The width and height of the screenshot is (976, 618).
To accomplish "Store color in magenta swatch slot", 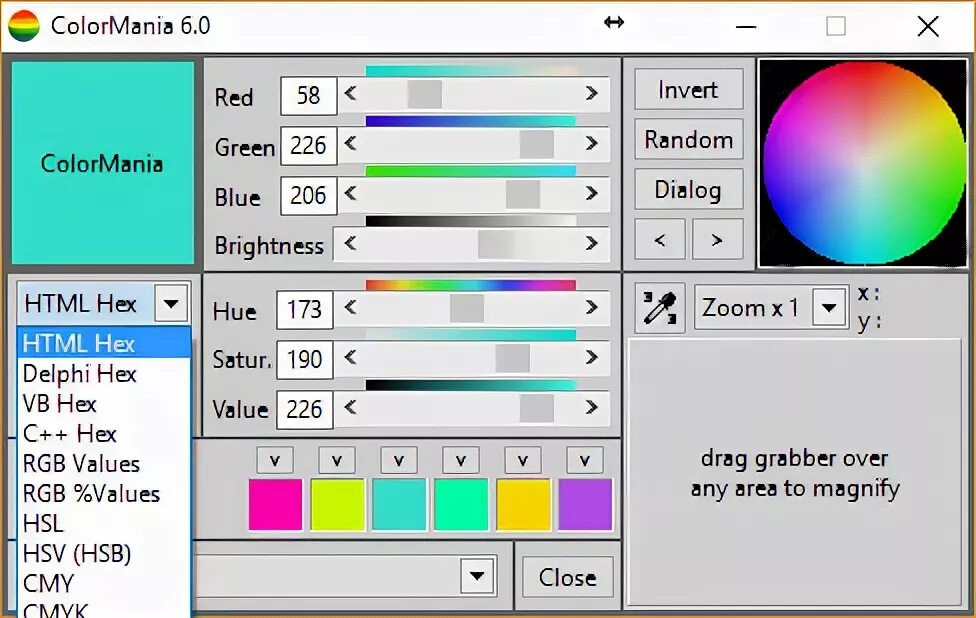I will [x=275, y=461].
